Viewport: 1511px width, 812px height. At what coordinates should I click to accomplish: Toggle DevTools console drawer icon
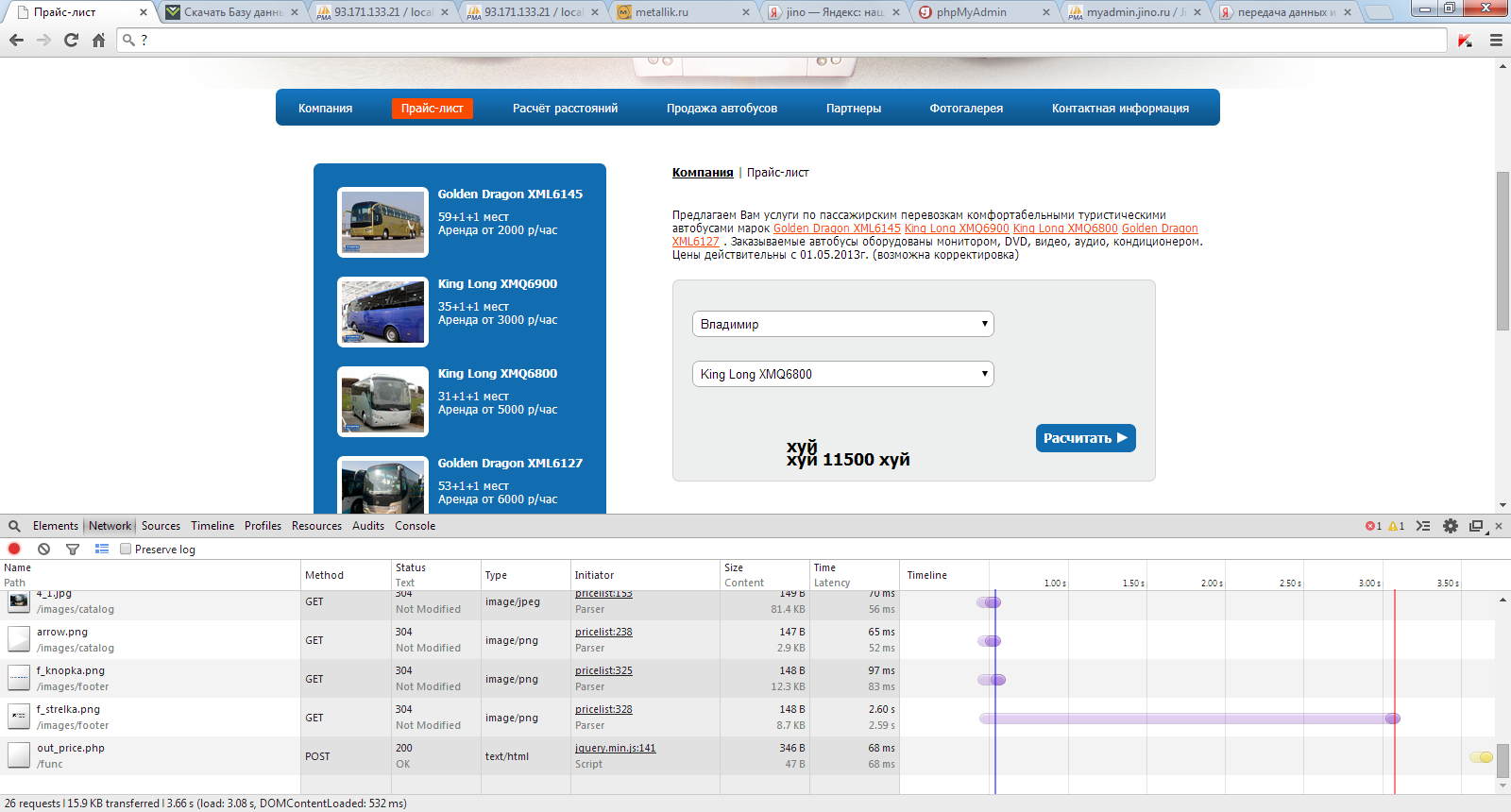point(1423,526)
